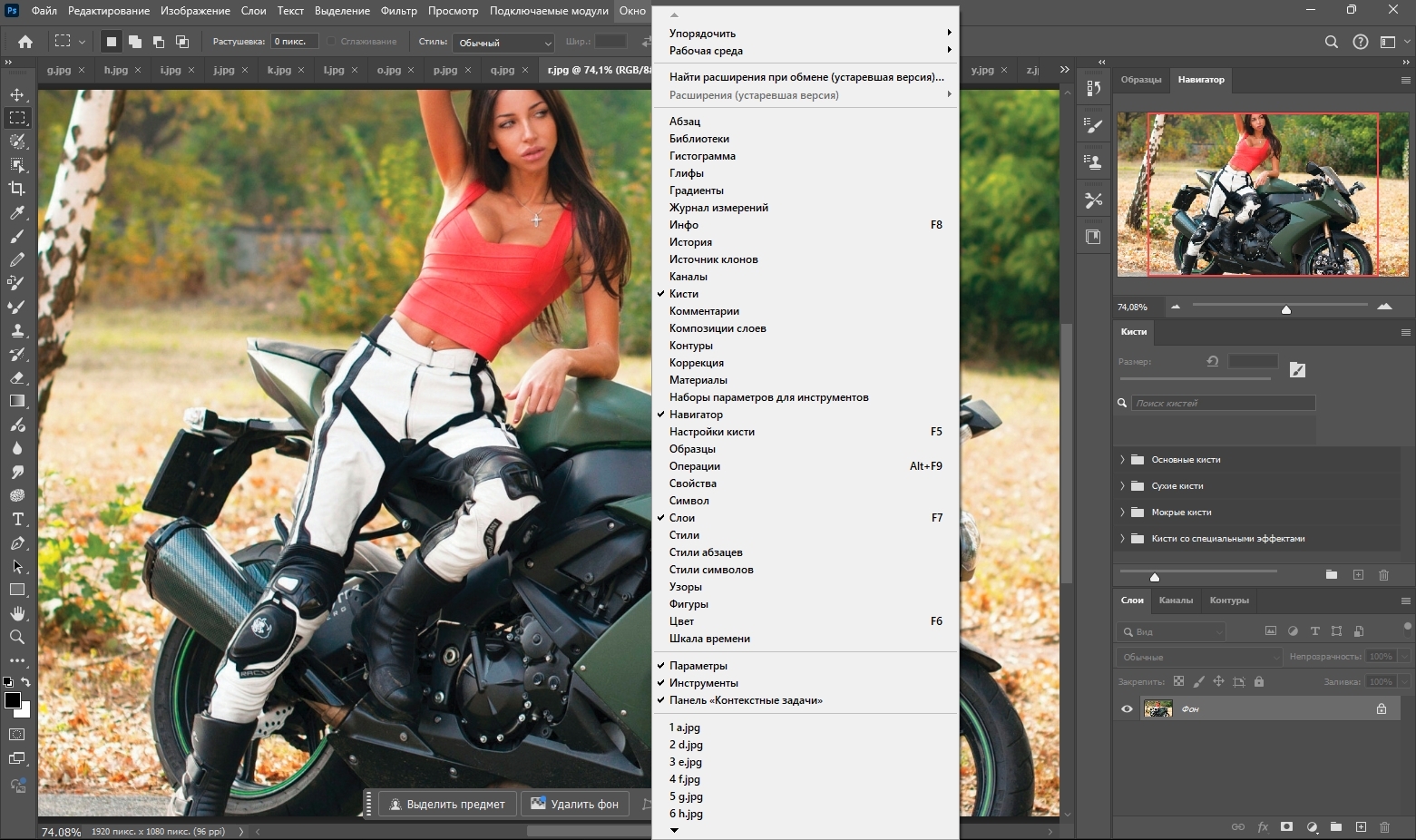1416x840 pixels.
Task: Open the Edit Toolbar three-dots button
Action: [17, 660]
